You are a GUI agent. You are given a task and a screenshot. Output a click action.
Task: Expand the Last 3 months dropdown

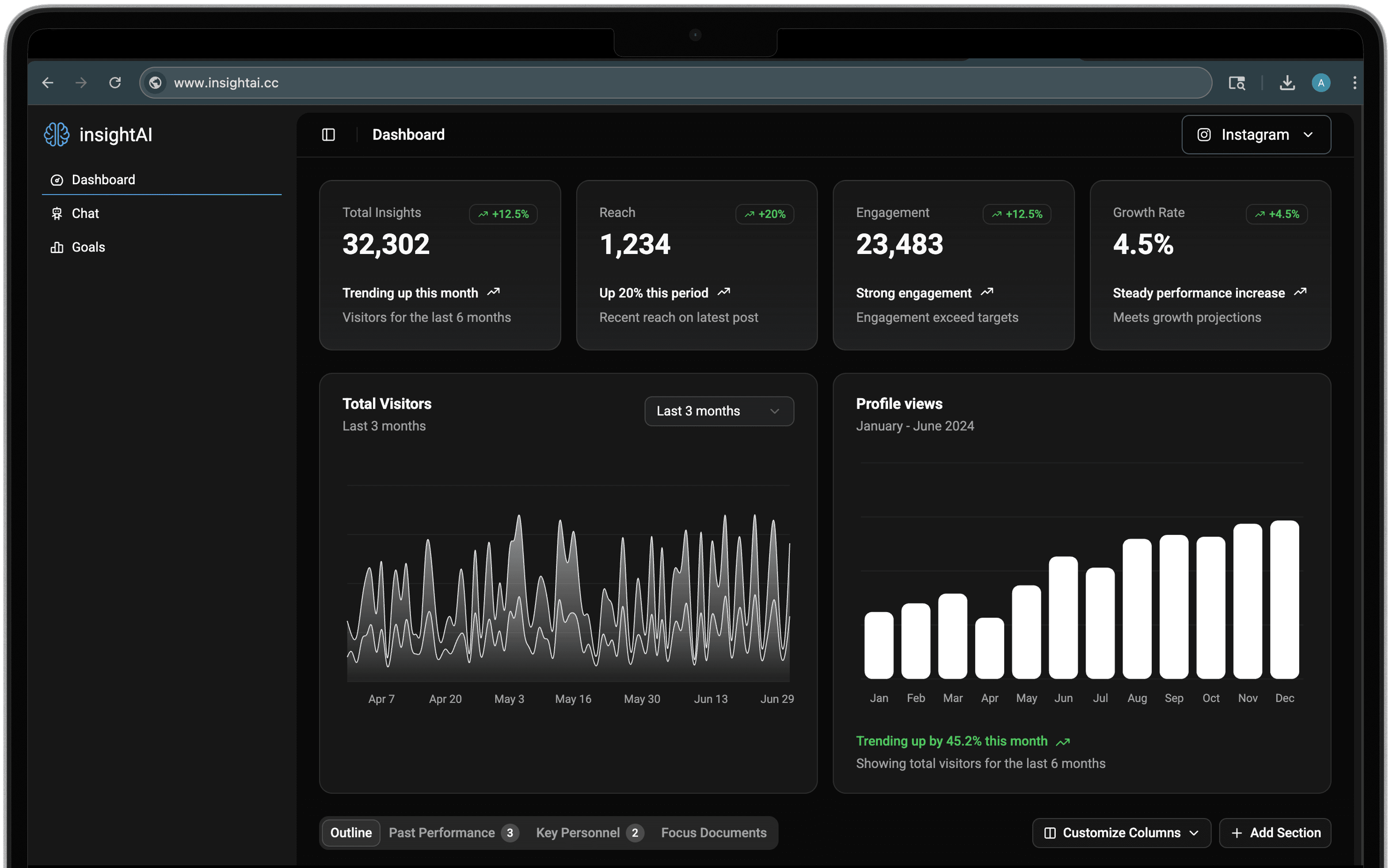[x=719, y=411]
